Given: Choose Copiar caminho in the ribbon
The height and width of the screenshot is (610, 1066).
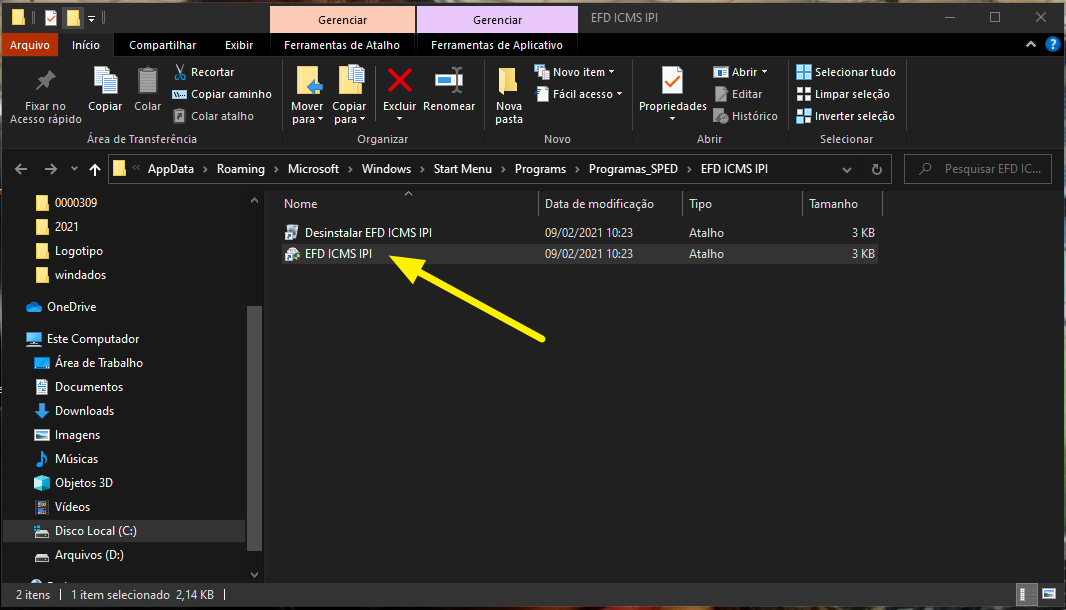Looking at the screenshot, I should coord(222,94).
